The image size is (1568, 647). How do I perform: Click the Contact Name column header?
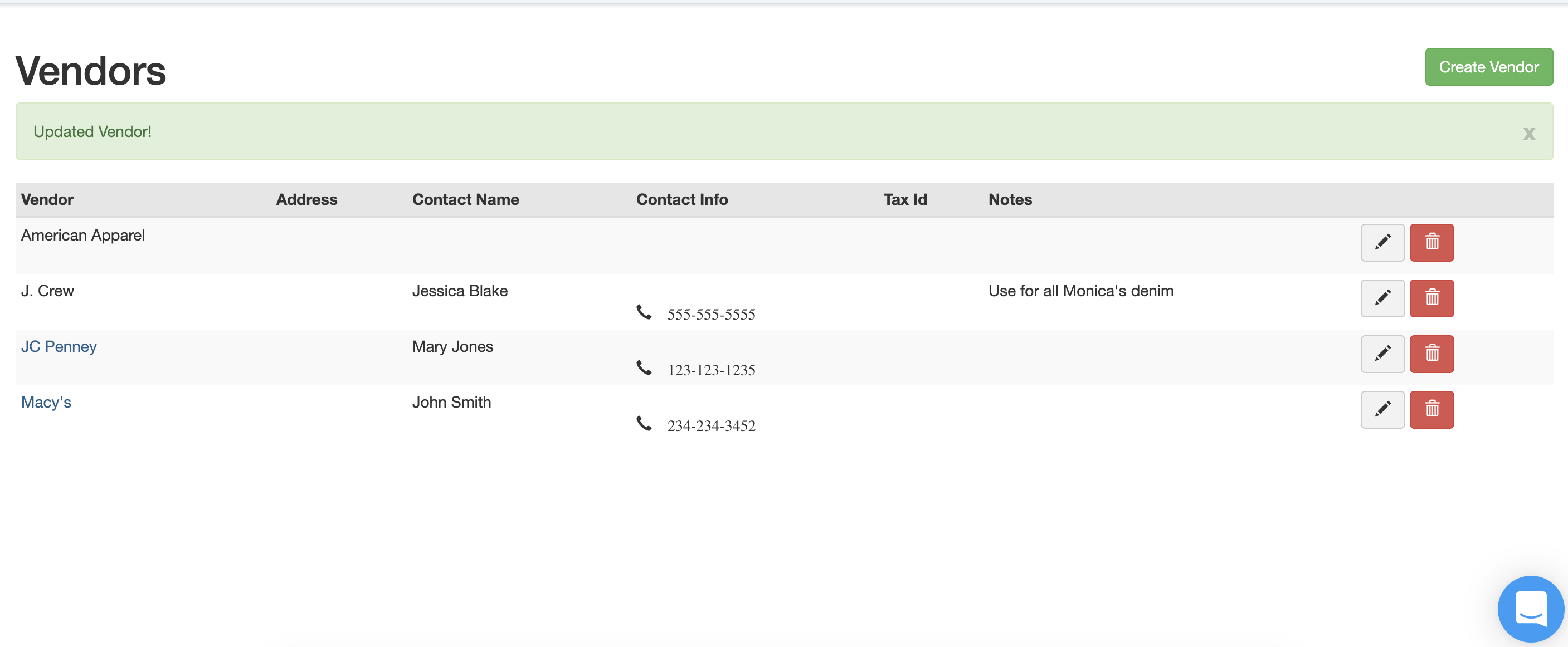point(466,199)
